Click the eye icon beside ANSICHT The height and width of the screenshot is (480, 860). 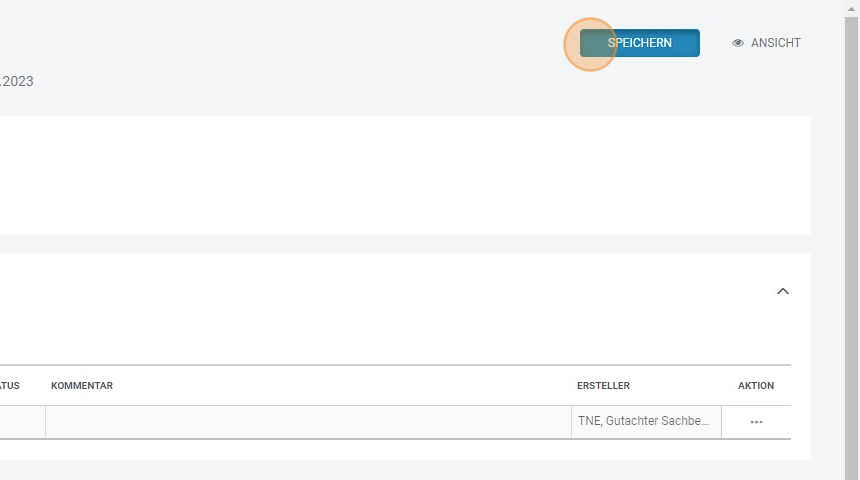[x=738, y=43]
